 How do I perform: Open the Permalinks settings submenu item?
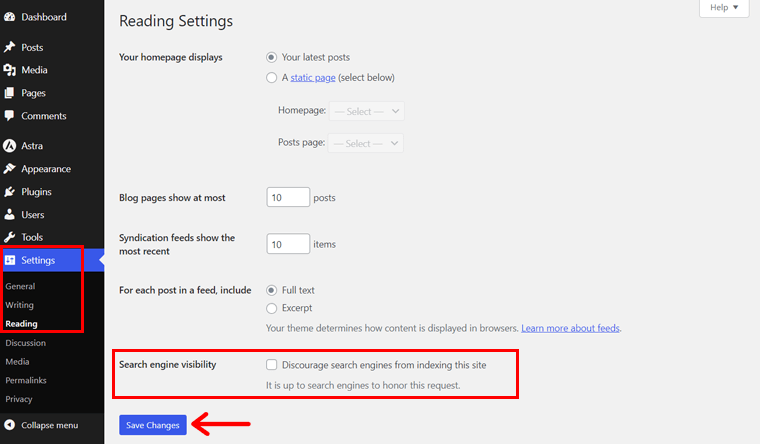pos(26,380)
